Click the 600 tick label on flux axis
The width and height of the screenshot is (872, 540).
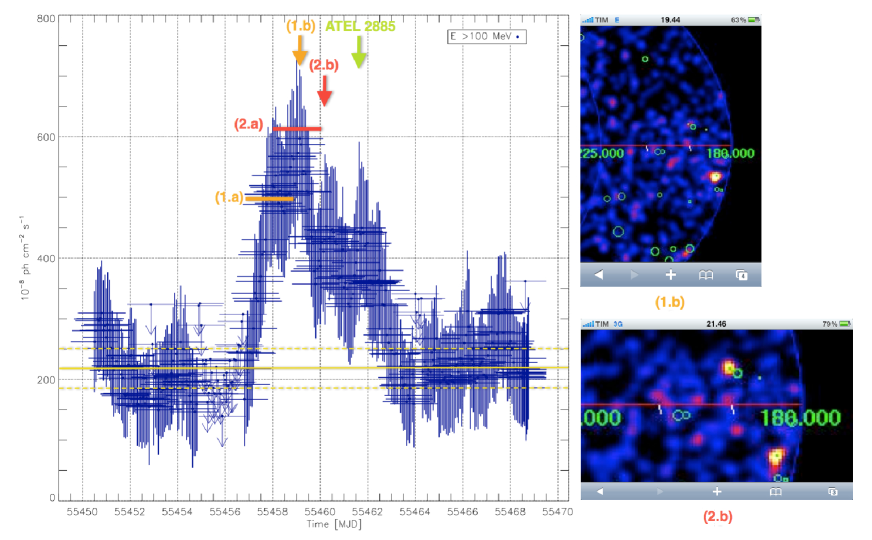click(x=46, y=137)
